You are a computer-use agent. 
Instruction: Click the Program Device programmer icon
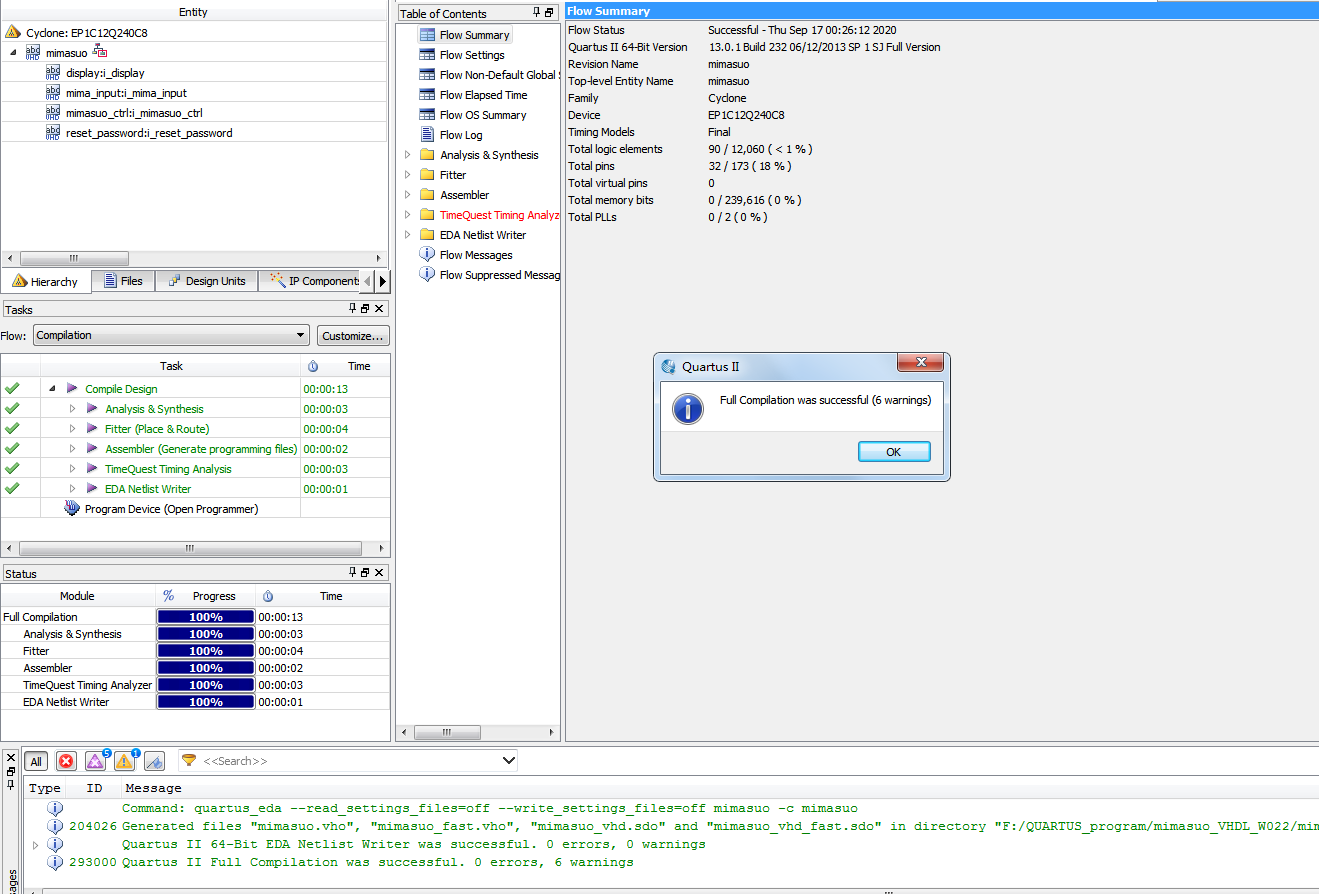[x=72, y=508]
